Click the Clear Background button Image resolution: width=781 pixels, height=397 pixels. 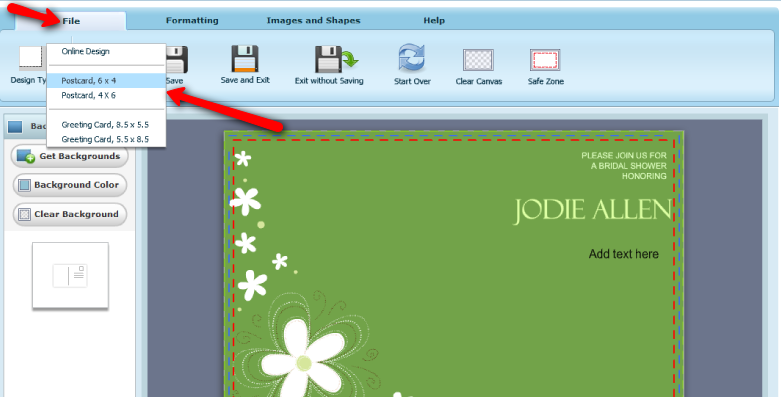(x=69, y=215)
